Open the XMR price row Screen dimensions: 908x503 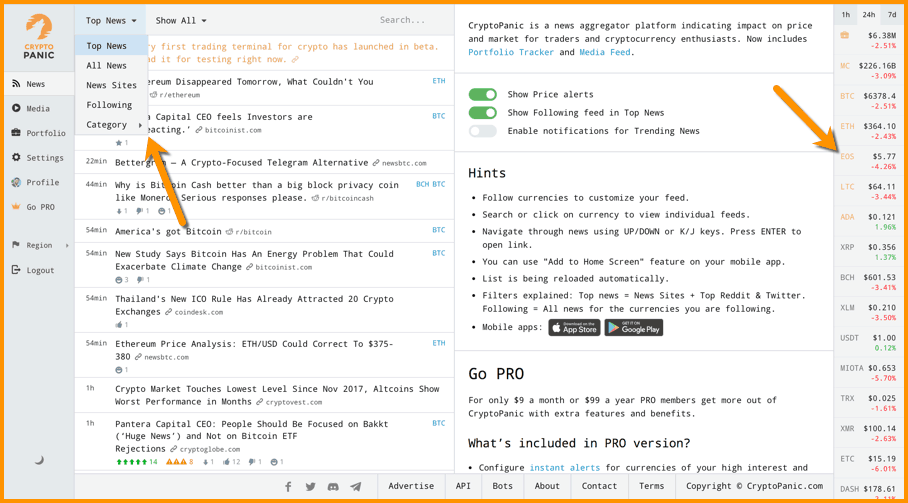coord(869,433)
